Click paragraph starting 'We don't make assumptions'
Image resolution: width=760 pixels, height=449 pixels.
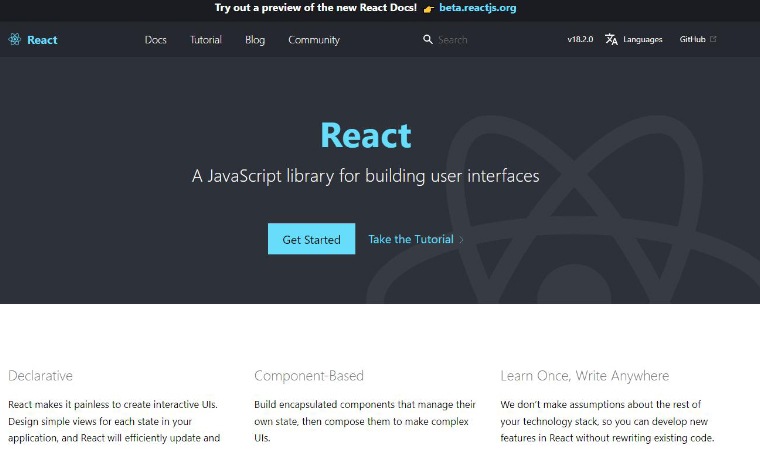point(607,421)
